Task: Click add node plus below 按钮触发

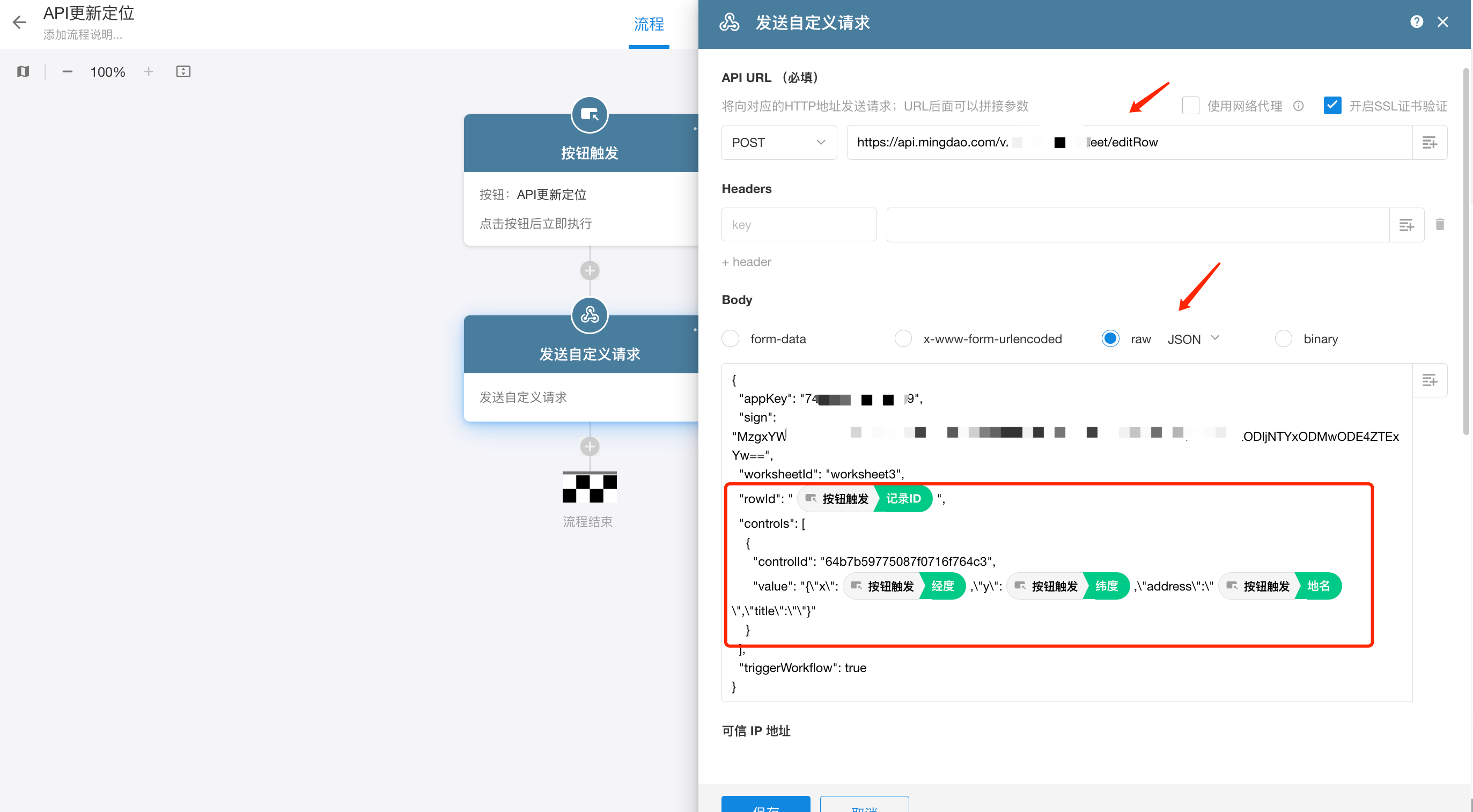Action: pos(590,270)
